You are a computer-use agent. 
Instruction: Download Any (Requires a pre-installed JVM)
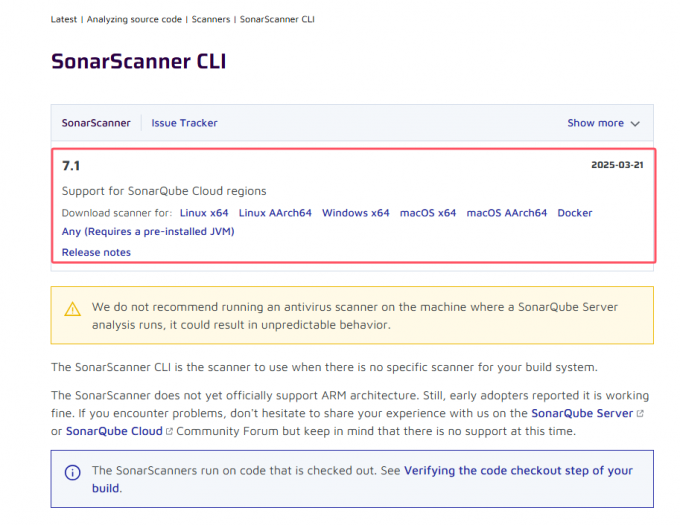(148, 232)
